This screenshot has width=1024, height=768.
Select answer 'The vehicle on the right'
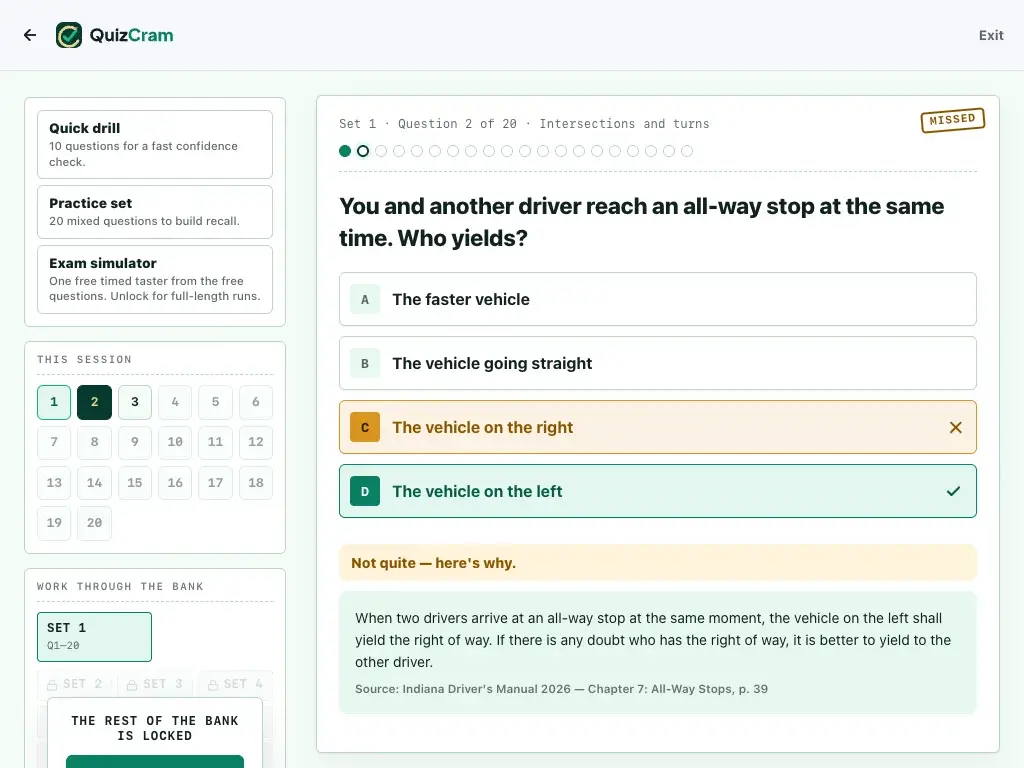click(x=658, y=427)
